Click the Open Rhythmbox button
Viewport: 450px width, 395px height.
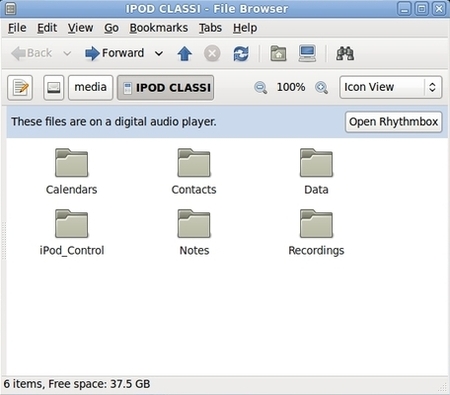(393, 122)
